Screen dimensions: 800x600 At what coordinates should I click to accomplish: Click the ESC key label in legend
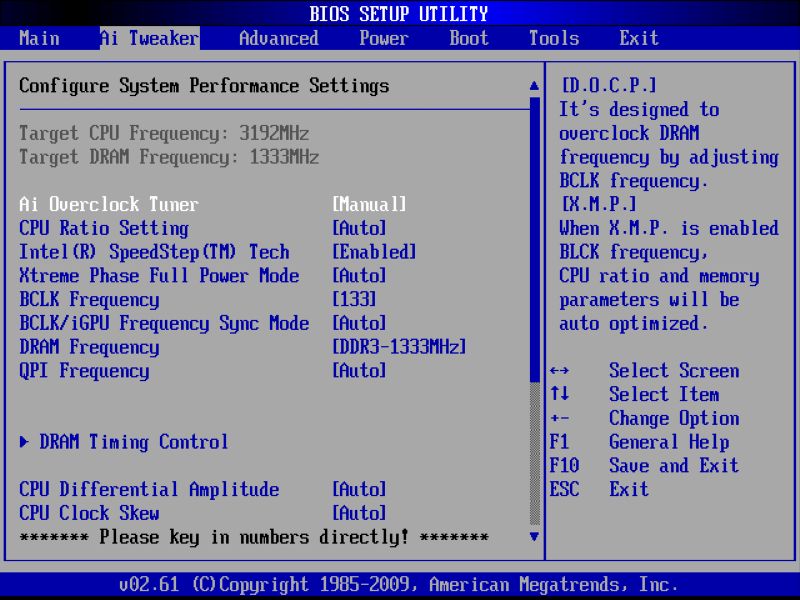[564, 489]
